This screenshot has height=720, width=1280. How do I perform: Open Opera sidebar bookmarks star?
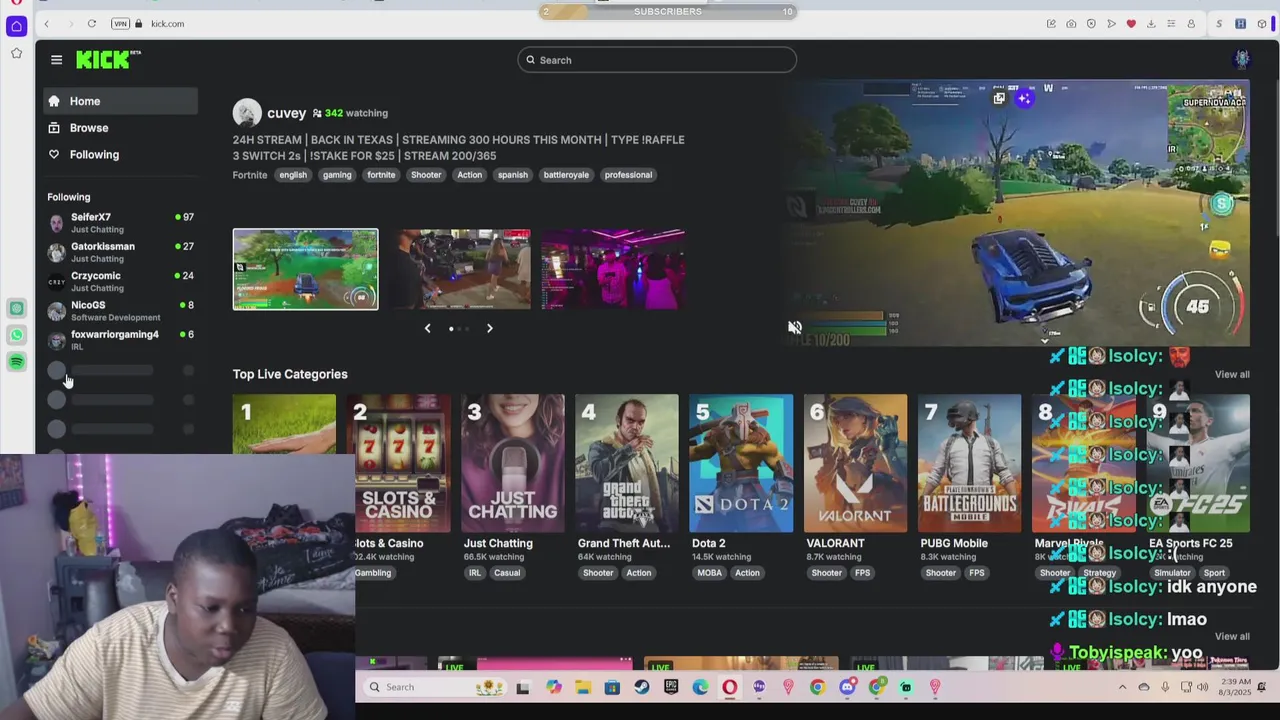coord(16,53)
